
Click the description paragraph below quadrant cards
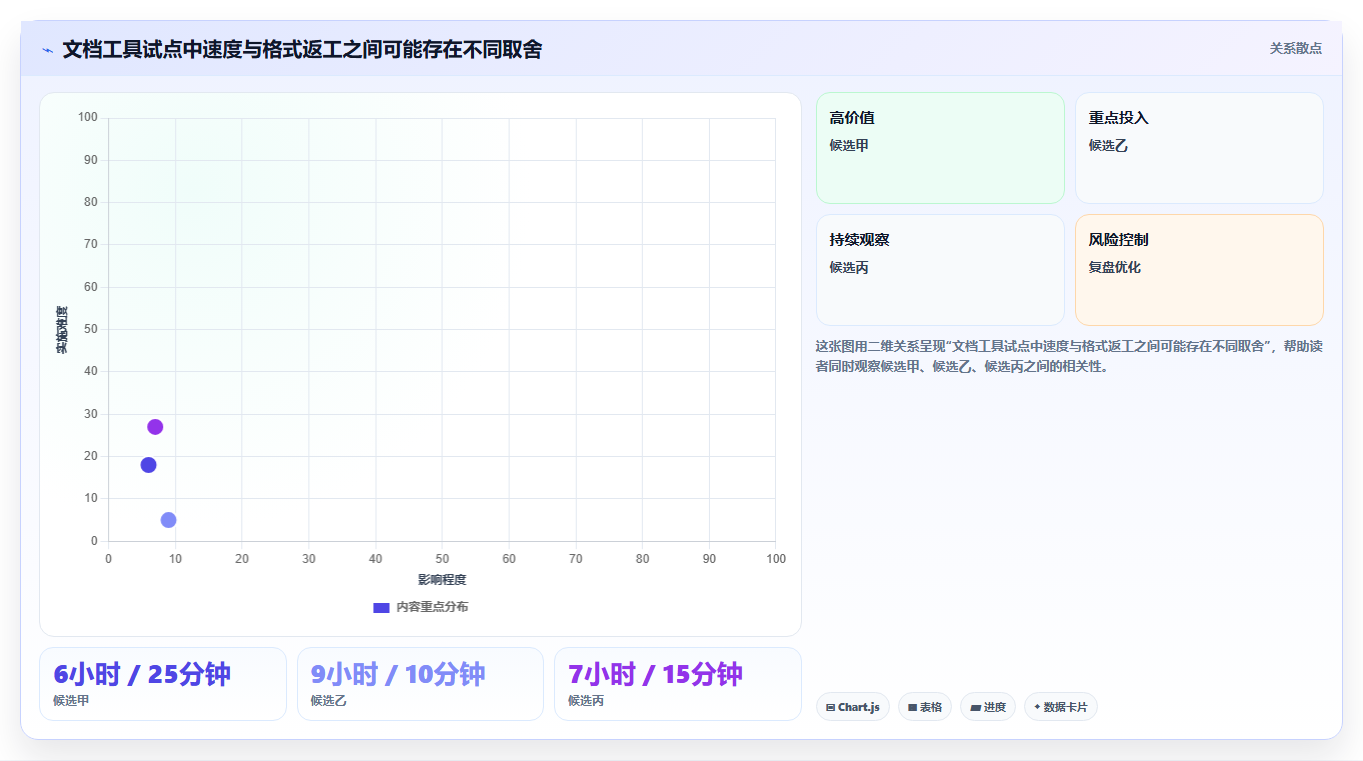point(1069,356)
